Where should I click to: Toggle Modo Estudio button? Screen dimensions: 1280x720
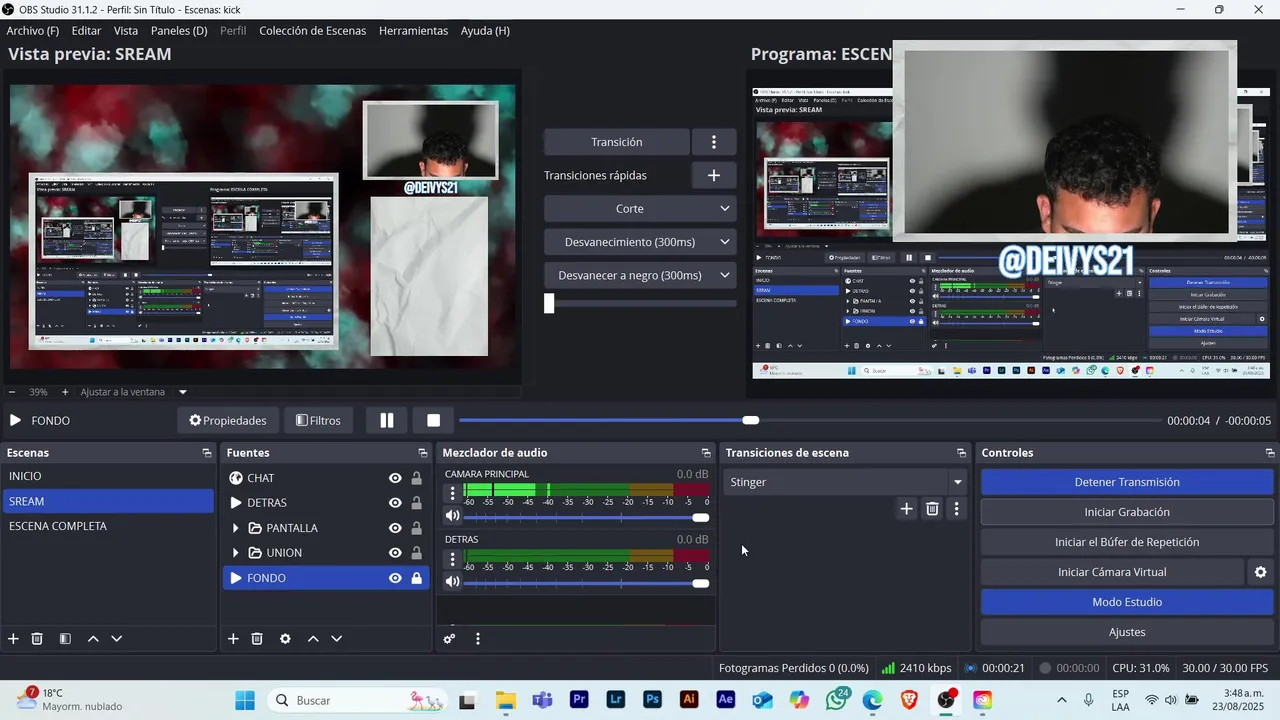coord(1127,602)
